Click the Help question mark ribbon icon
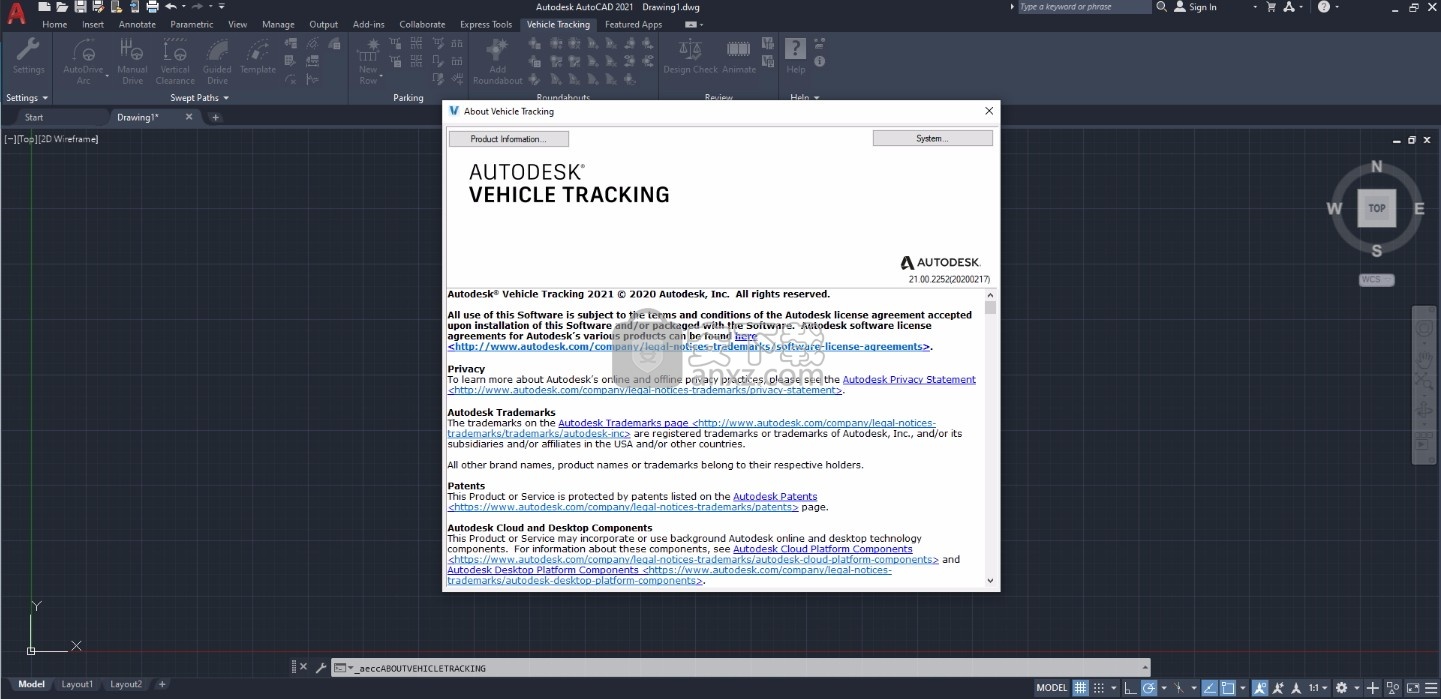 pos(795,49)
